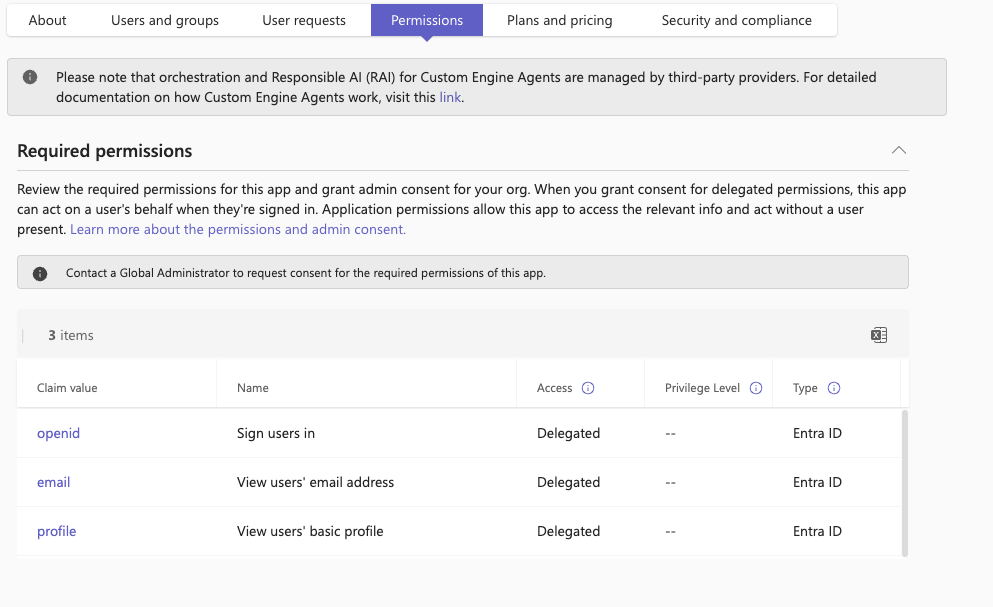Click the Delegated cell in profile row

click(x=568, y=531)
